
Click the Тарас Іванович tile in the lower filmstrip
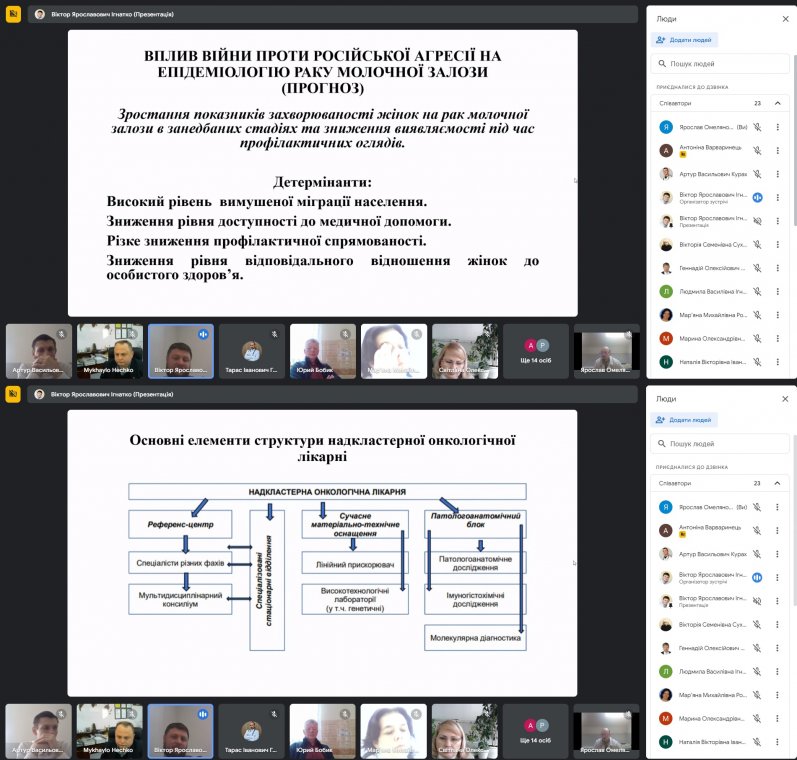point(251,732)
